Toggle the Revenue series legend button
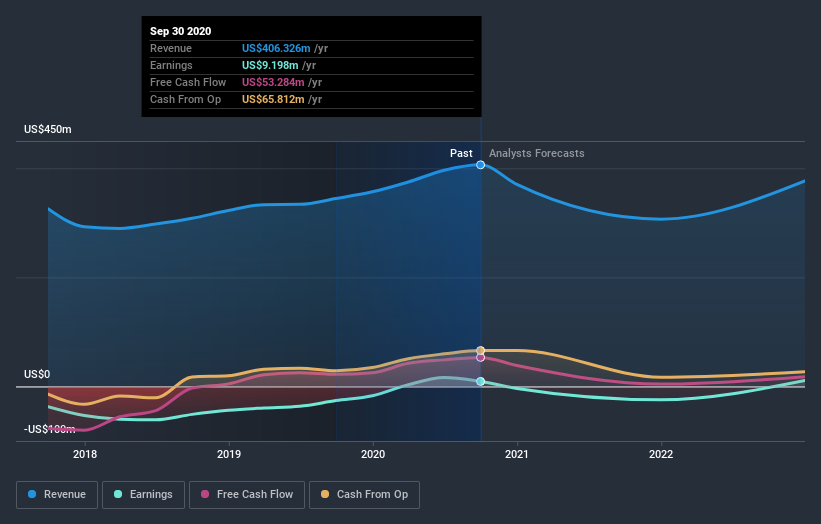 [x=57, y=495]
